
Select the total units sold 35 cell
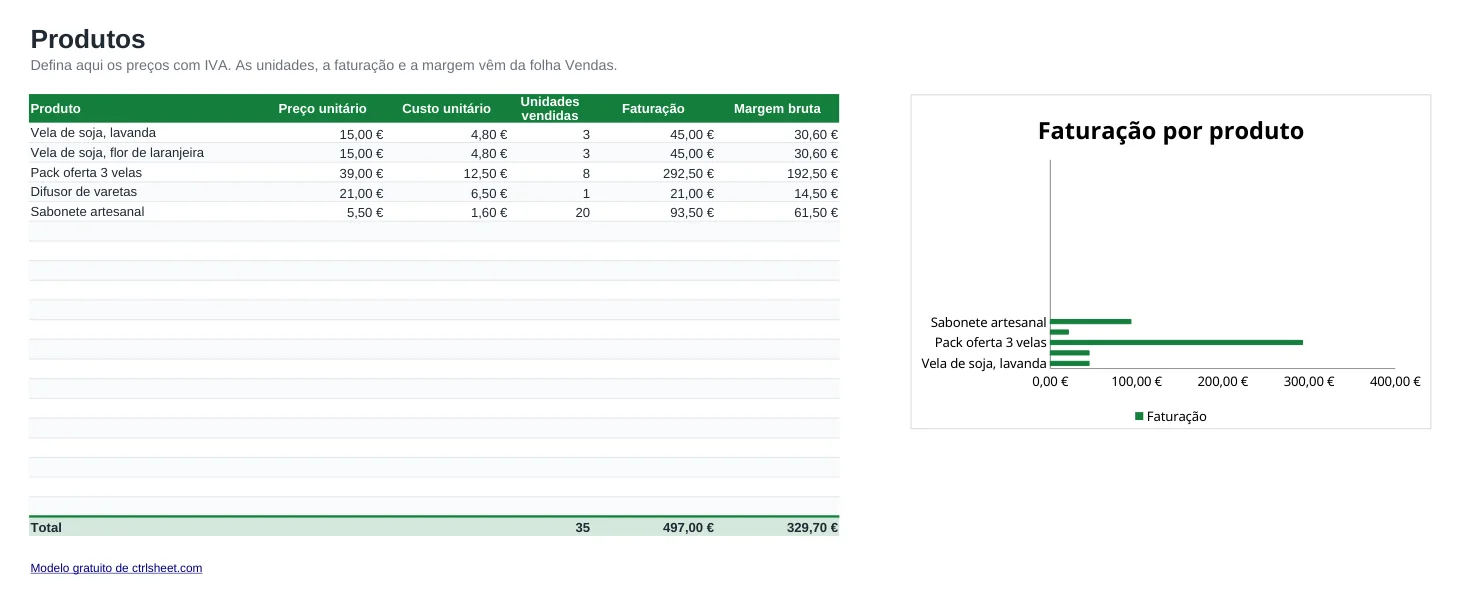tap(583, 527)
